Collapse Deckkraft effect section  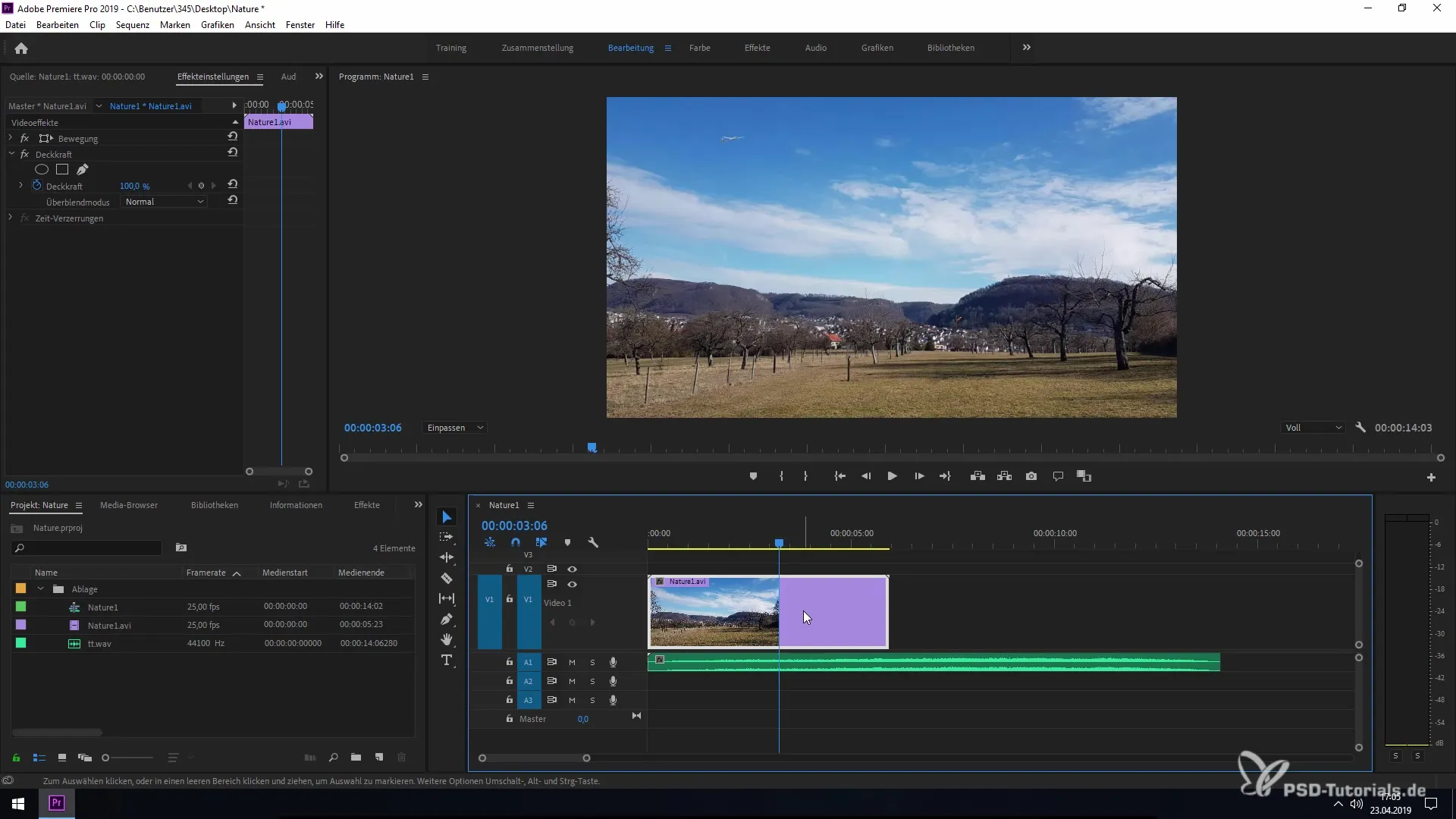(11, 154)
